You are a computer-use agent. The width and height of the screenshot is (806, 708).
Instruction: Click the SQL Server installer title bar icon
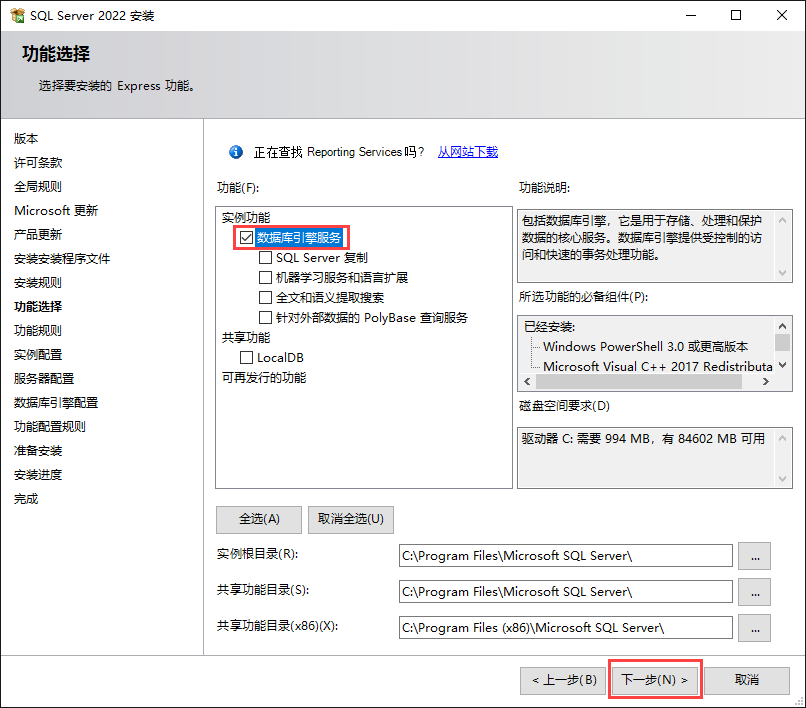(17, 16)
